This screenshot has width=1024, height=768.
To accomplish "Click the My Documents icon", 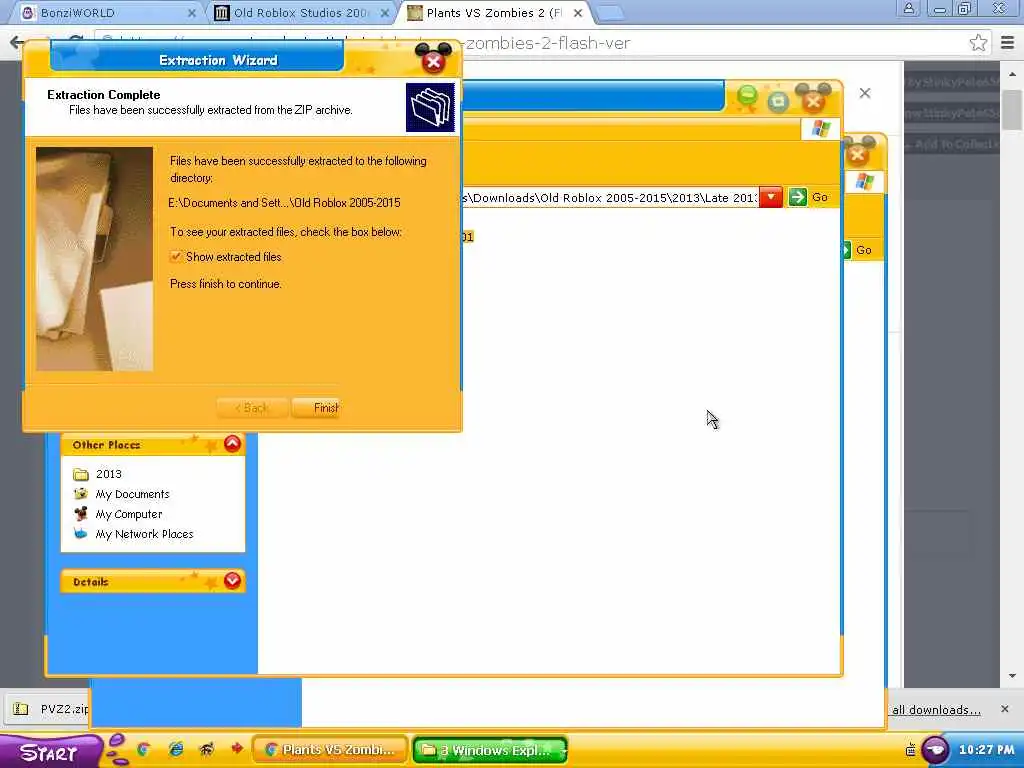I will [x=81, y=494].
